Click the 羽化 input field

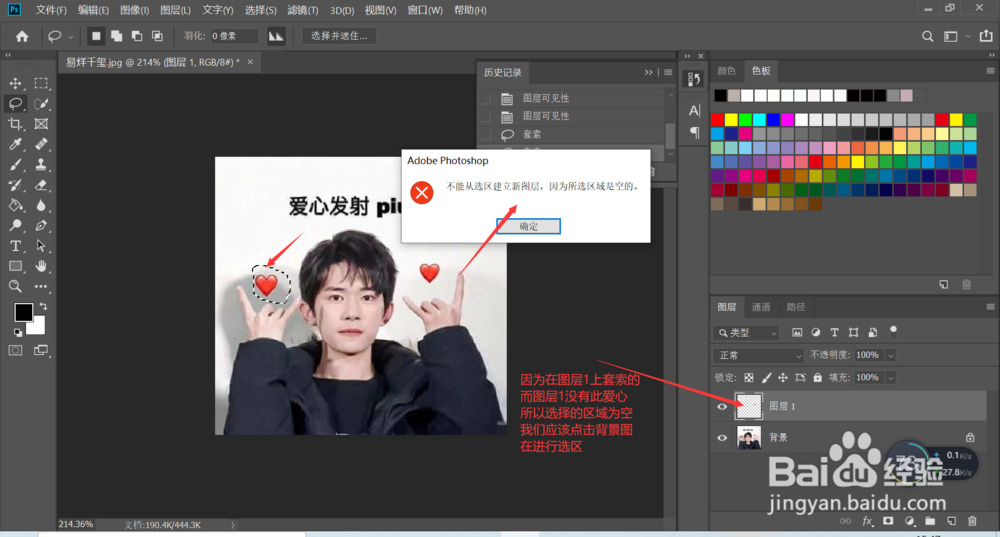(x=234, y=36)
